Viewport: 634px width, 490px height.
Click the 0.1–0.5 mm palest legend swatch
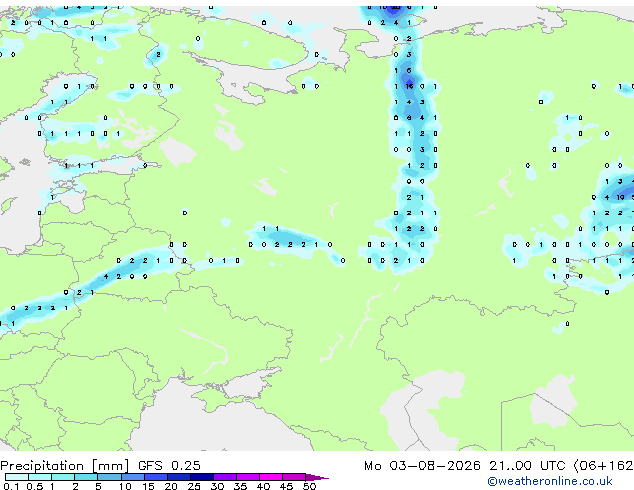tap(17, 477)
